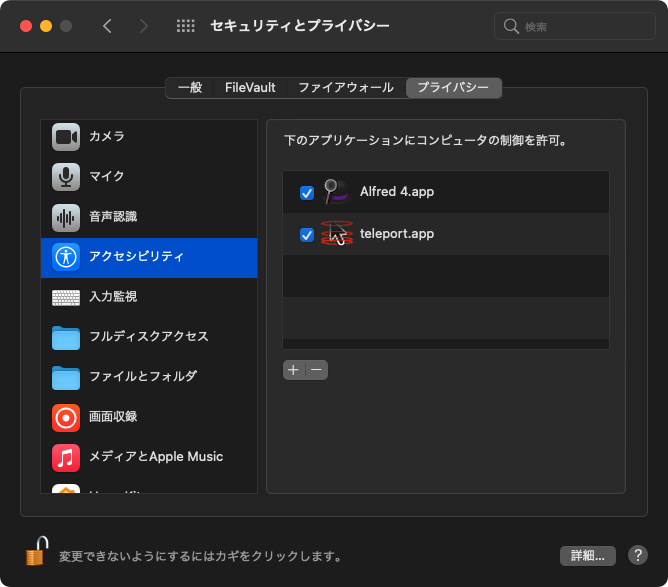Click the Screen Recording (画面収録) icon

66,418
